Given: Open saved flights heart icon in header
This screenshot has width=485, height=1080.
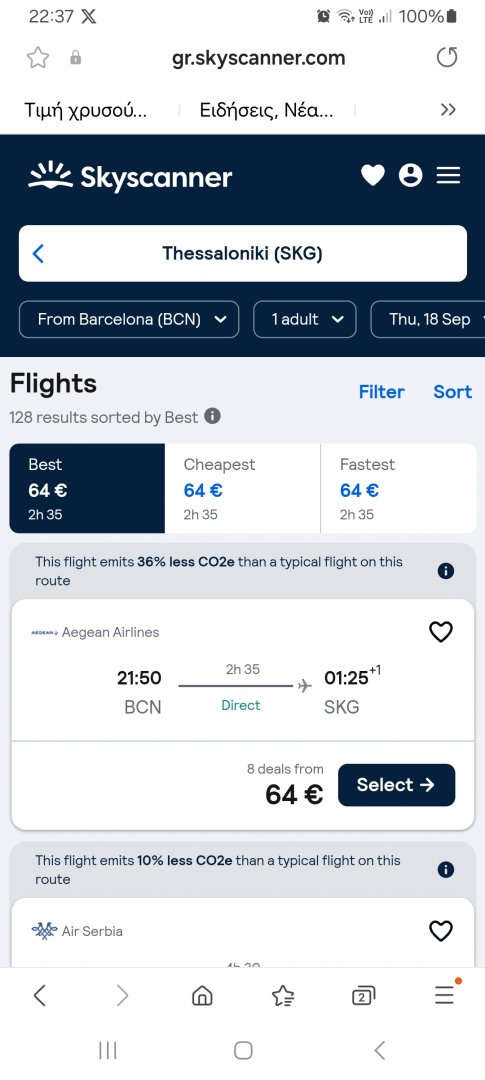Looking at the screenshot, I should coord(373,176).
